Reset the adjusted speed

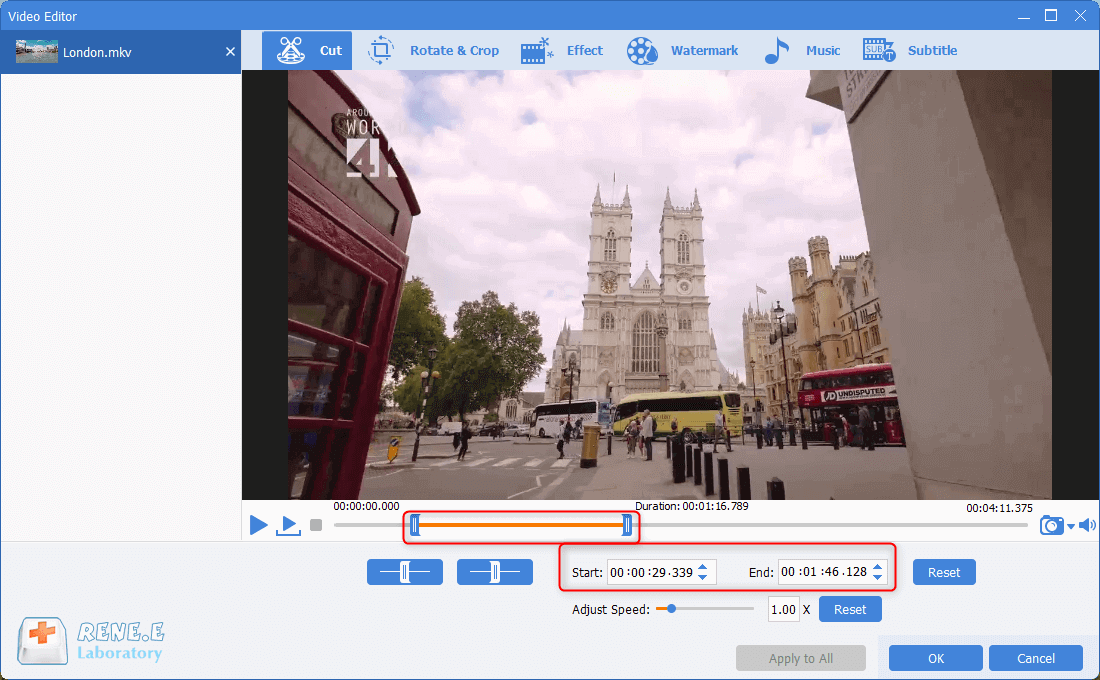(x=850, y=610)
